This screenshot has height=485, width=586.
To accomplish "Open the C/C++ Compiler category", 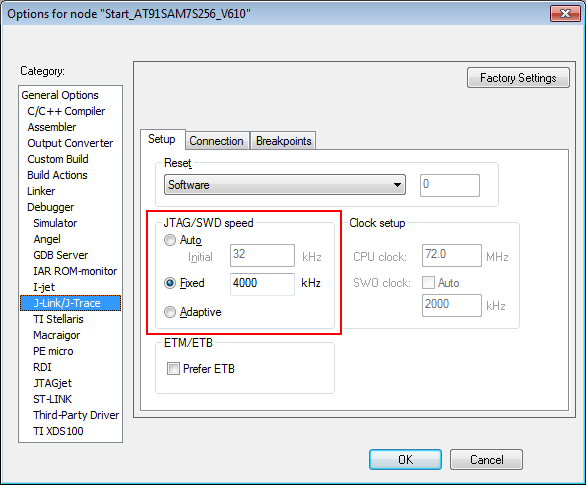I will coord(66,111).
